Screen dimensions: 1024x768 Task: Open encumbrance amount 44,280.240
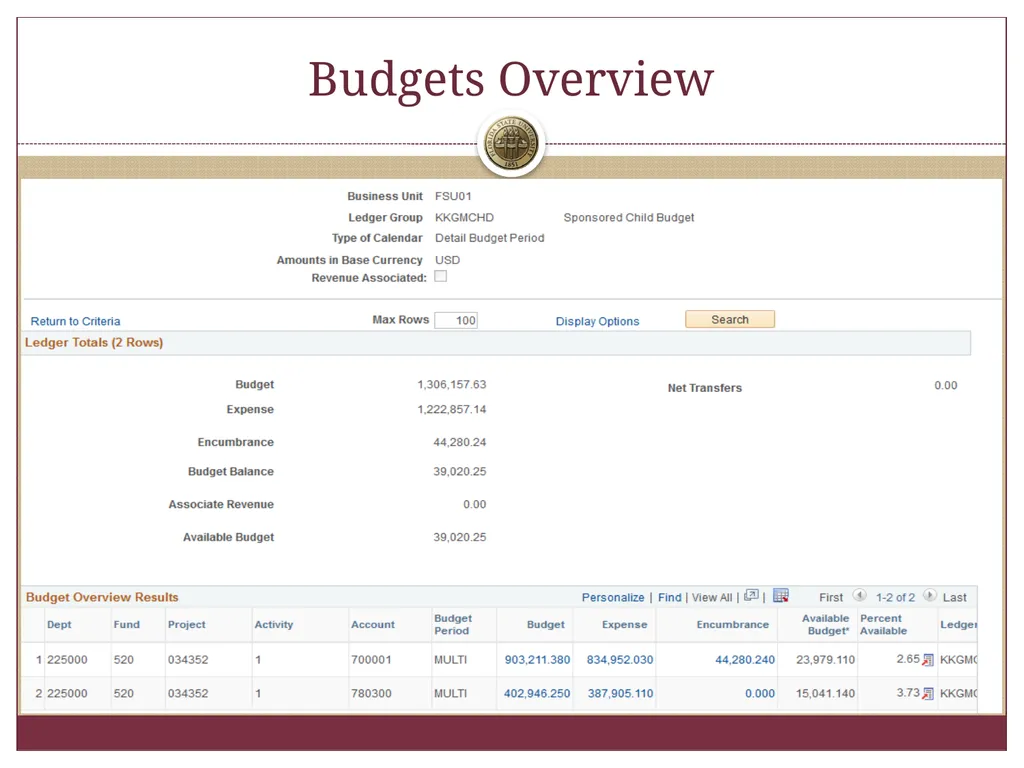click(x=745, y=660)
